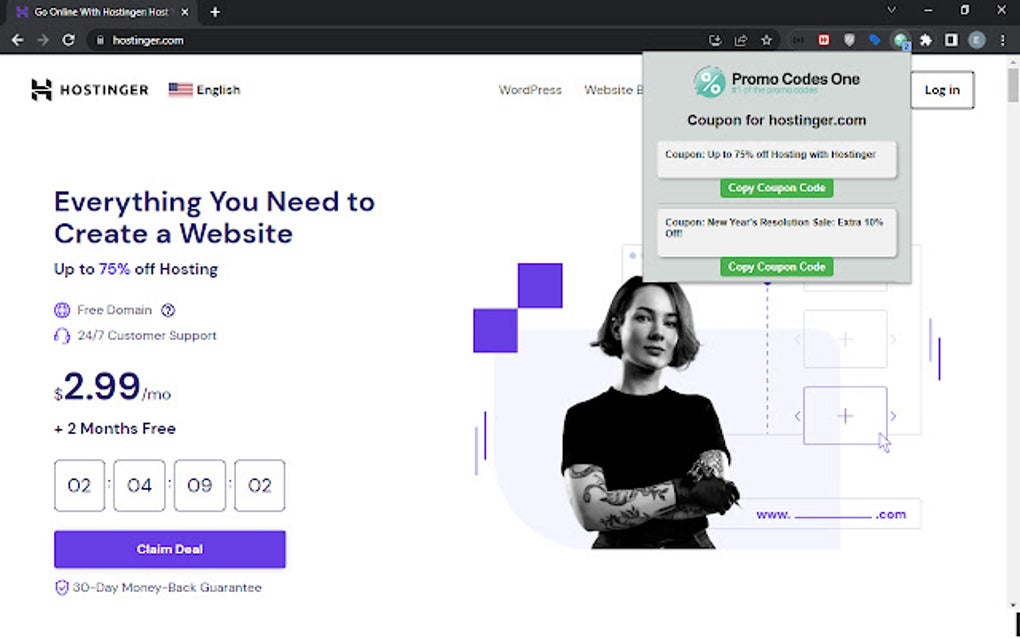Click the Claim Deal button
This screenshot has width=1020, height=638.
170,549
